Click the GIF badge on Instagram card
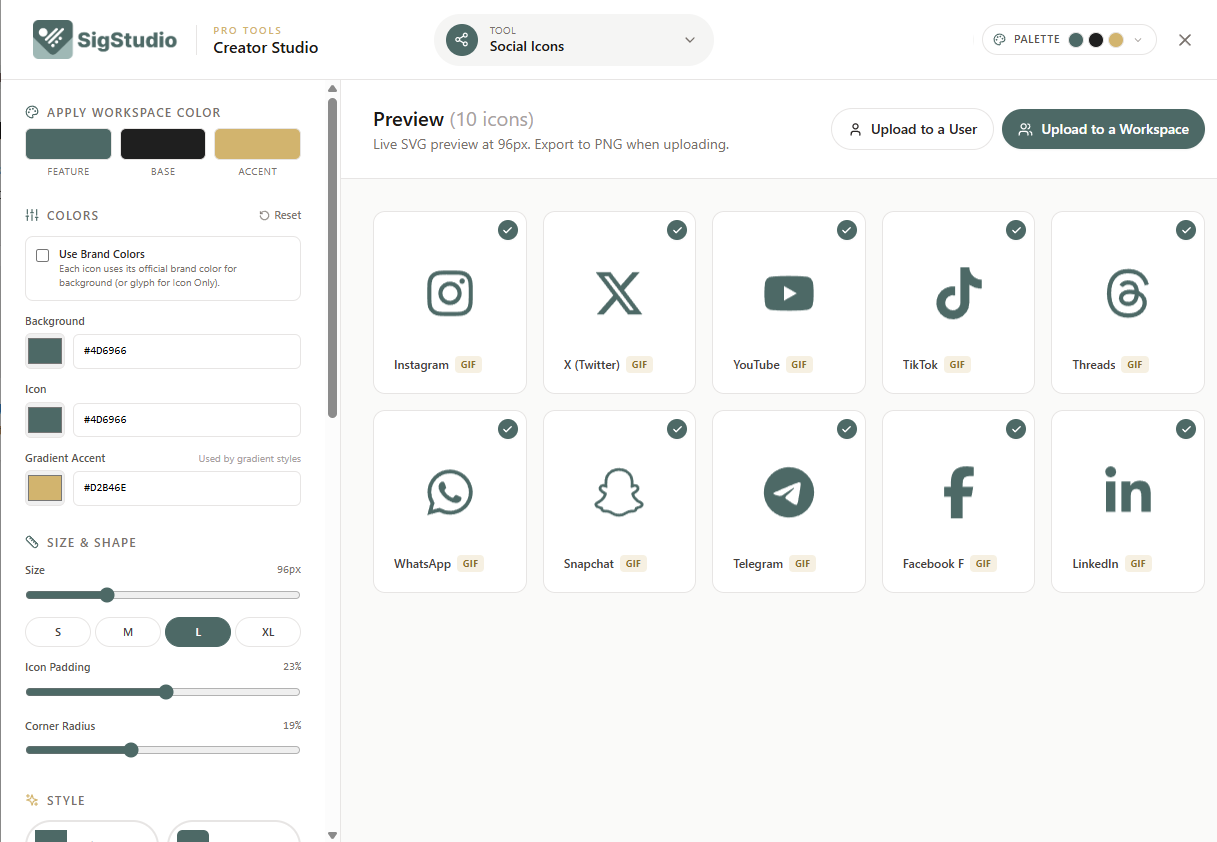Viewport: 1217px width, 842px height. (x=469, y=365)
